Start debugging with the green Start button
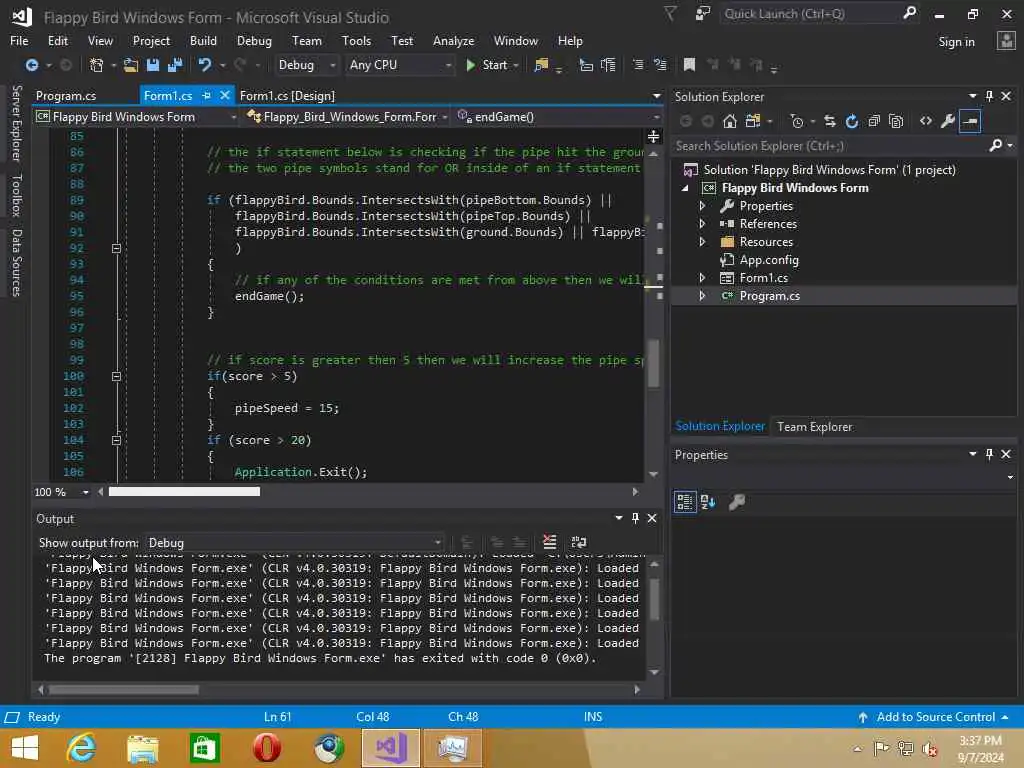Viewport: 1024px width, 768px height. [487, 65]
